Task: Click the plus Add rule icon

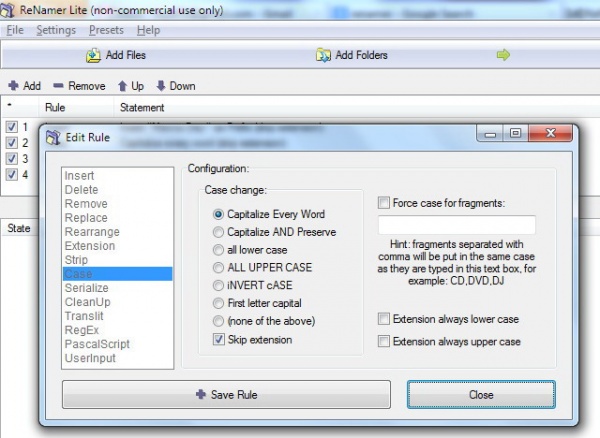Action: 13,85
